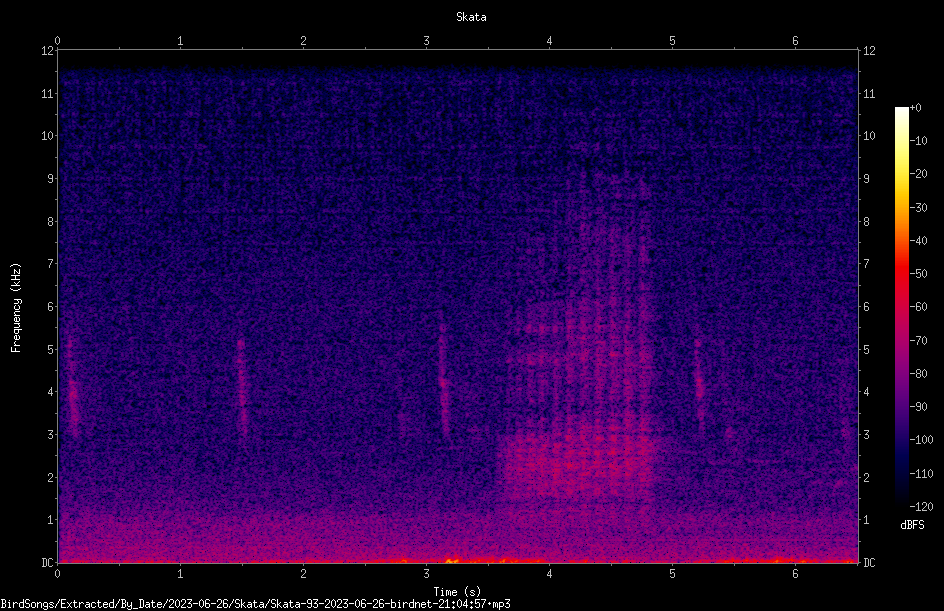
Task: Click '9' on the left frequency axis
Action: 51,179
